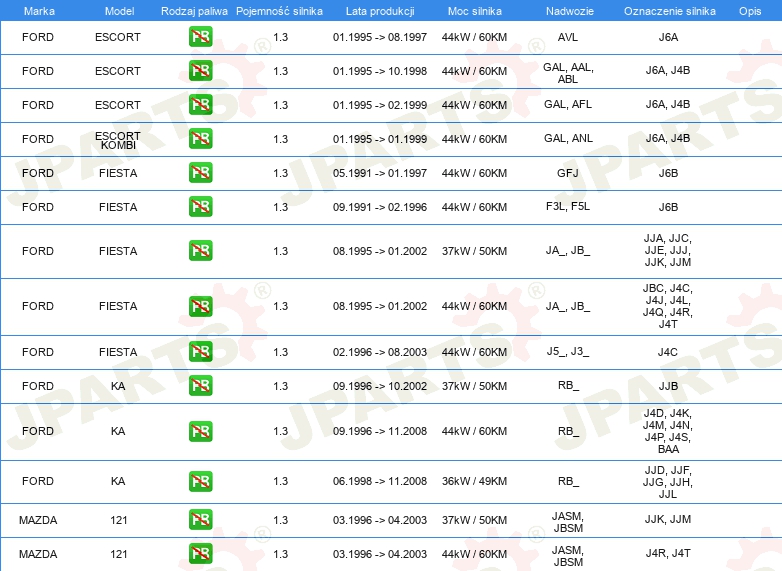The height and width of the screenshot is (571, 782).
Task: Click the petrol icon in the Fiesta 37kW / 50KM row
Action: coord(200,250)
